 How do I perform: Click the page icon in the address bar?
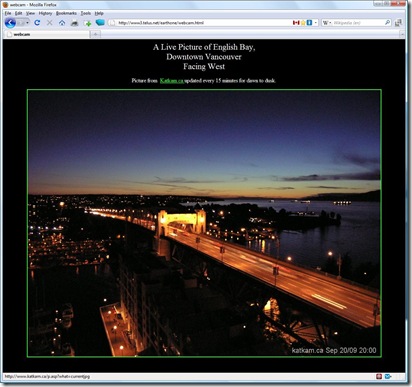tap(113, 23)
